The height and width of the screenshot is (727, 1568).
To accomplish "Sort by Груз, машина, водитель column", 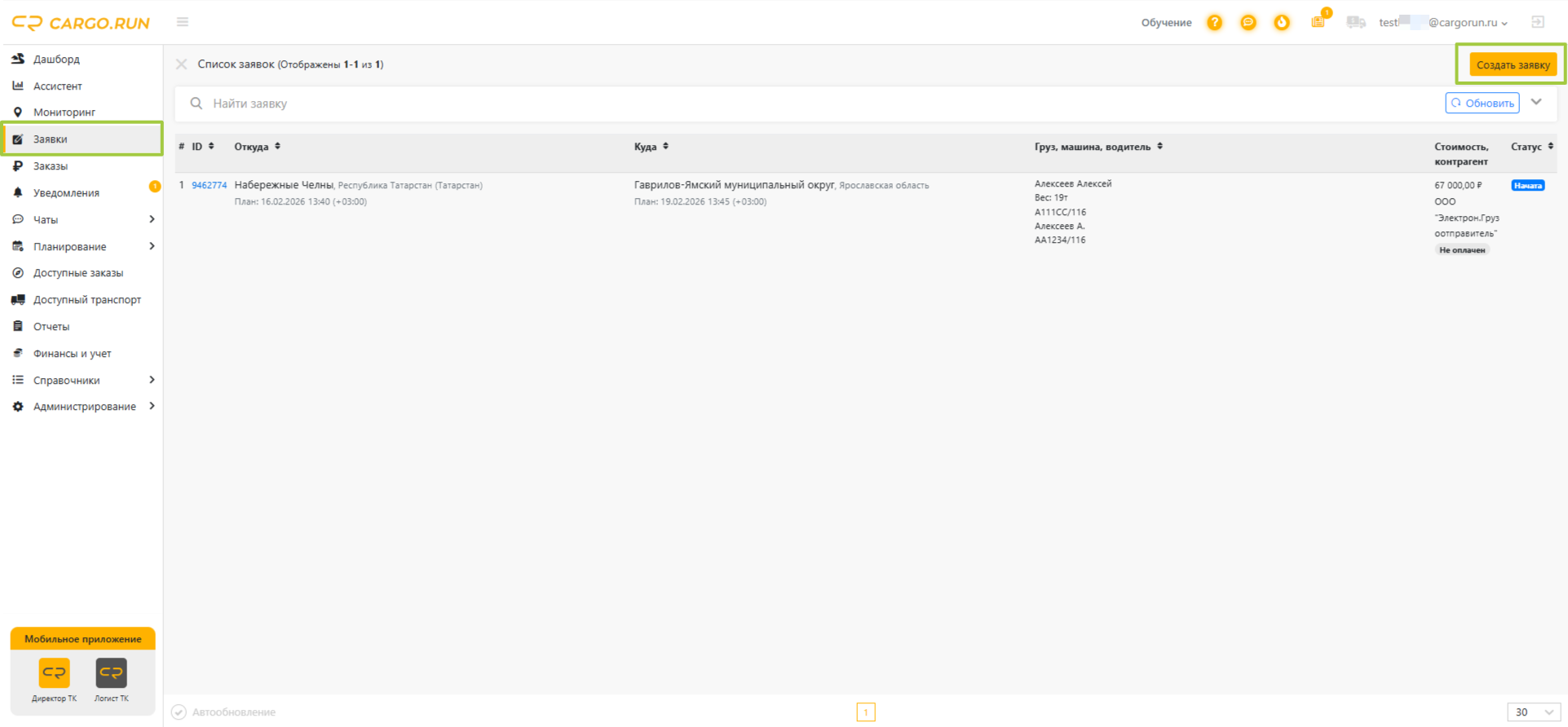I will pyautogui.click(x=1098, y=147).
